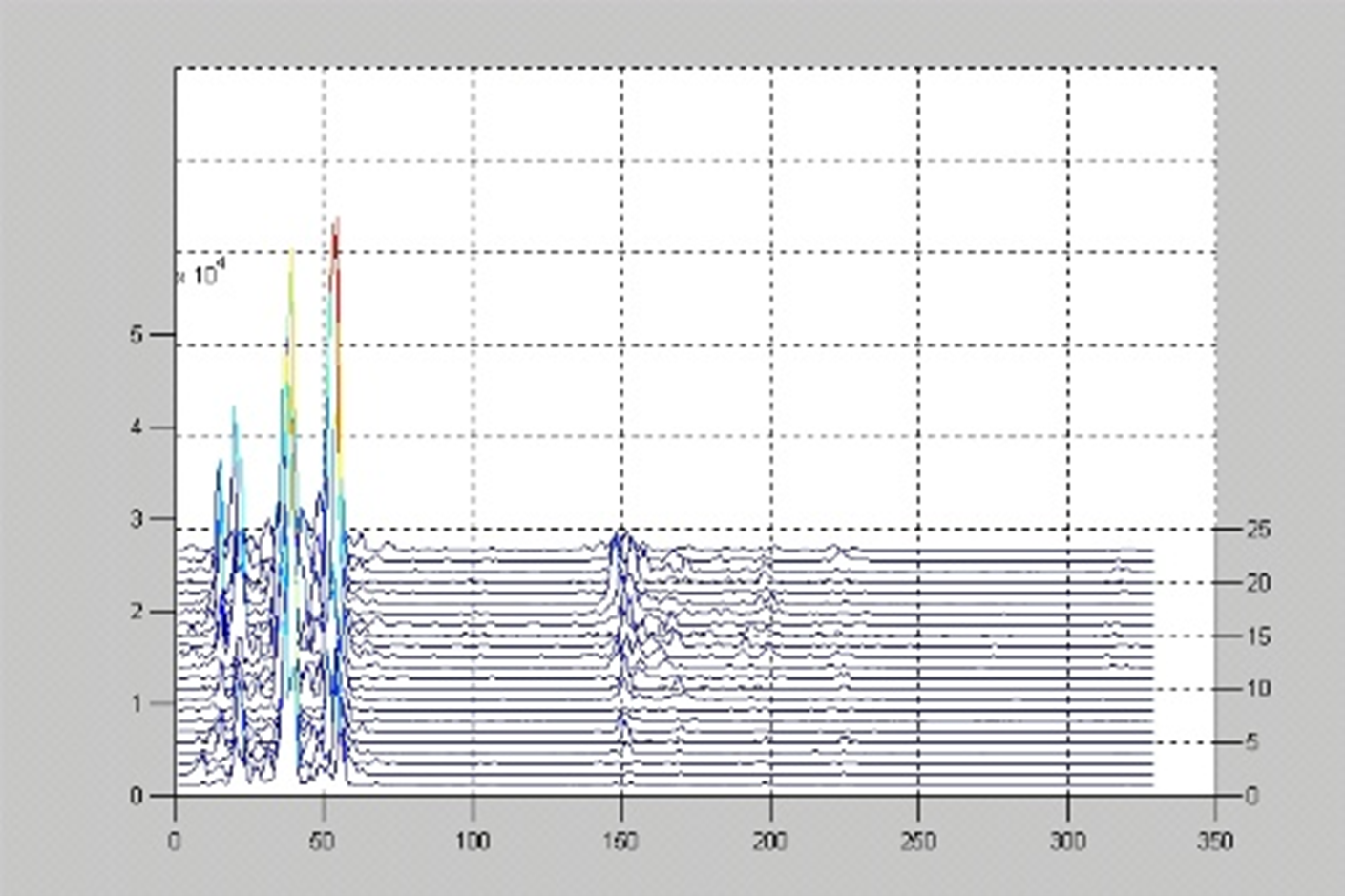
Task: Click right depth-axis tick label 25
Action: tap(1258, 529)
